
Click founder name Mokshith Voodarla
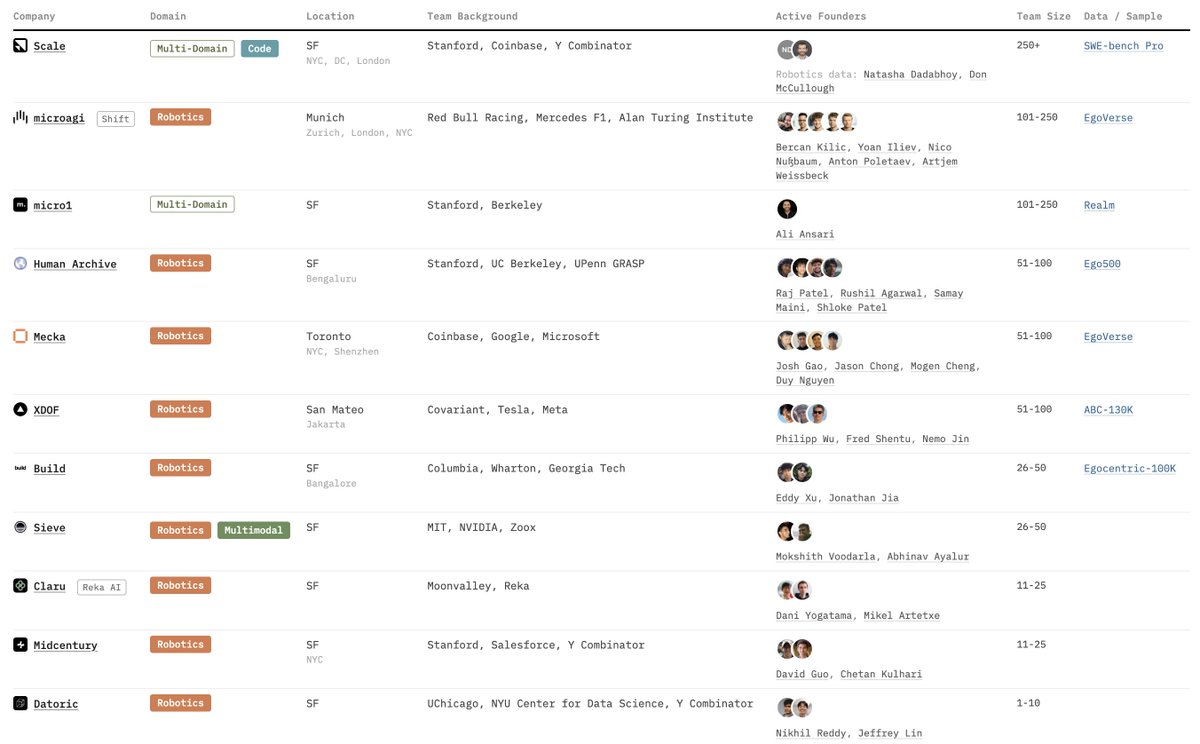828,557
